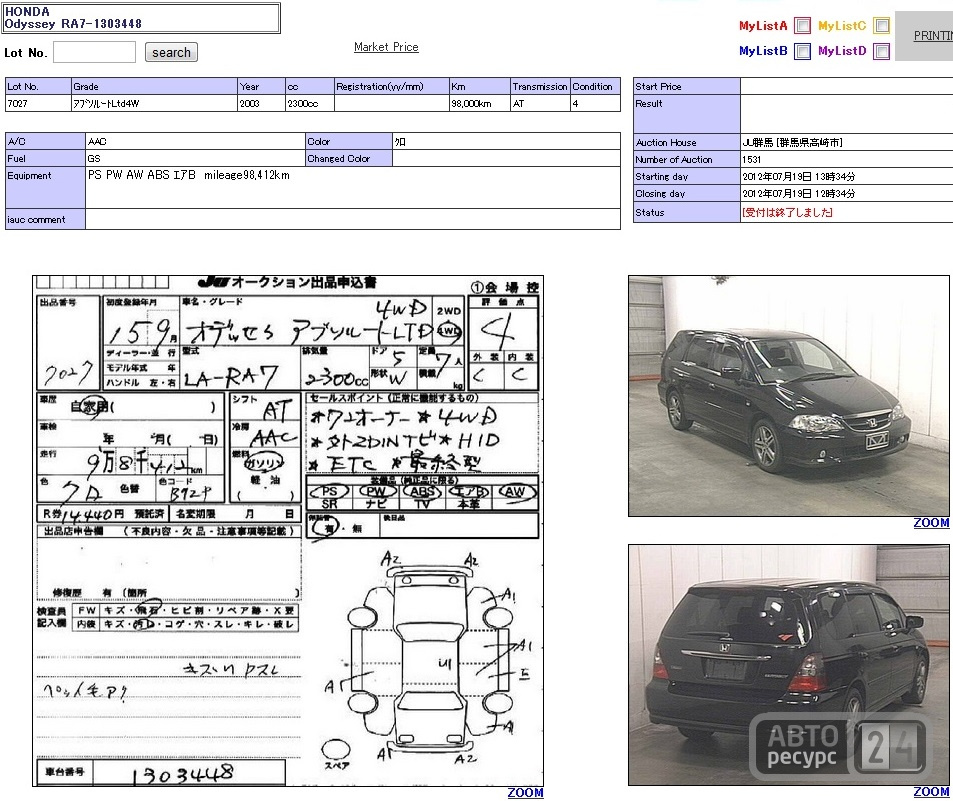This screenshot has width=953, height=801.
Task: Check the MyListB checkbox
Action: 802,51
